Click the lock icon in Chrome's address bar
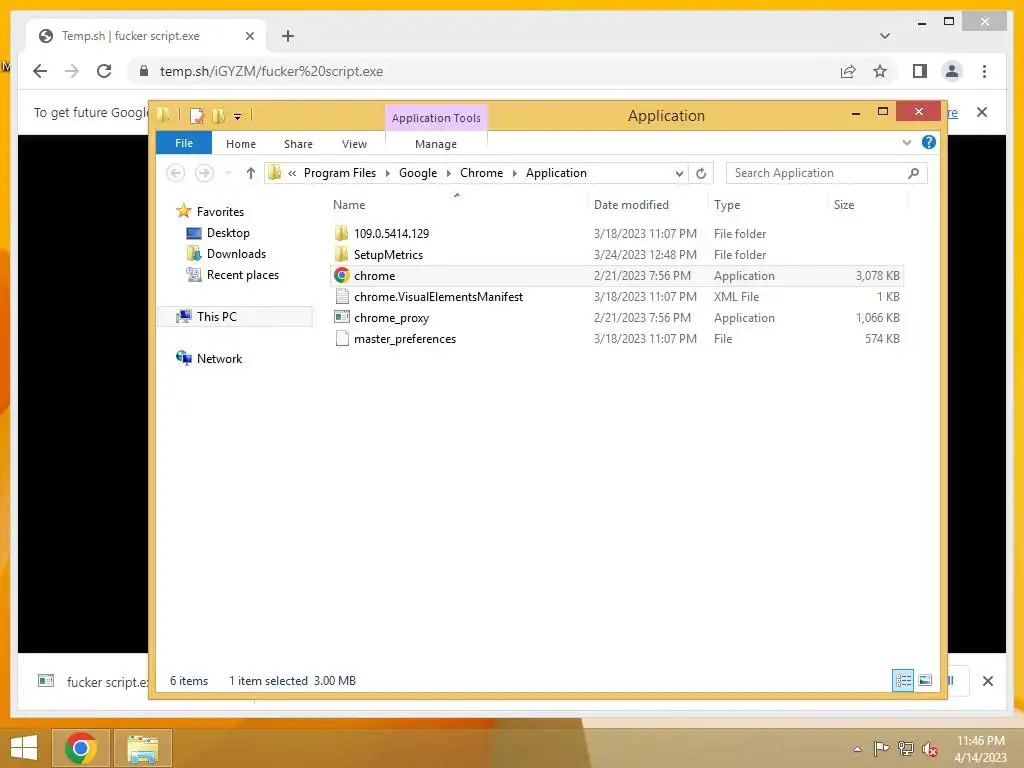The width and height of the screenshot is (1024, 768). 144,71
